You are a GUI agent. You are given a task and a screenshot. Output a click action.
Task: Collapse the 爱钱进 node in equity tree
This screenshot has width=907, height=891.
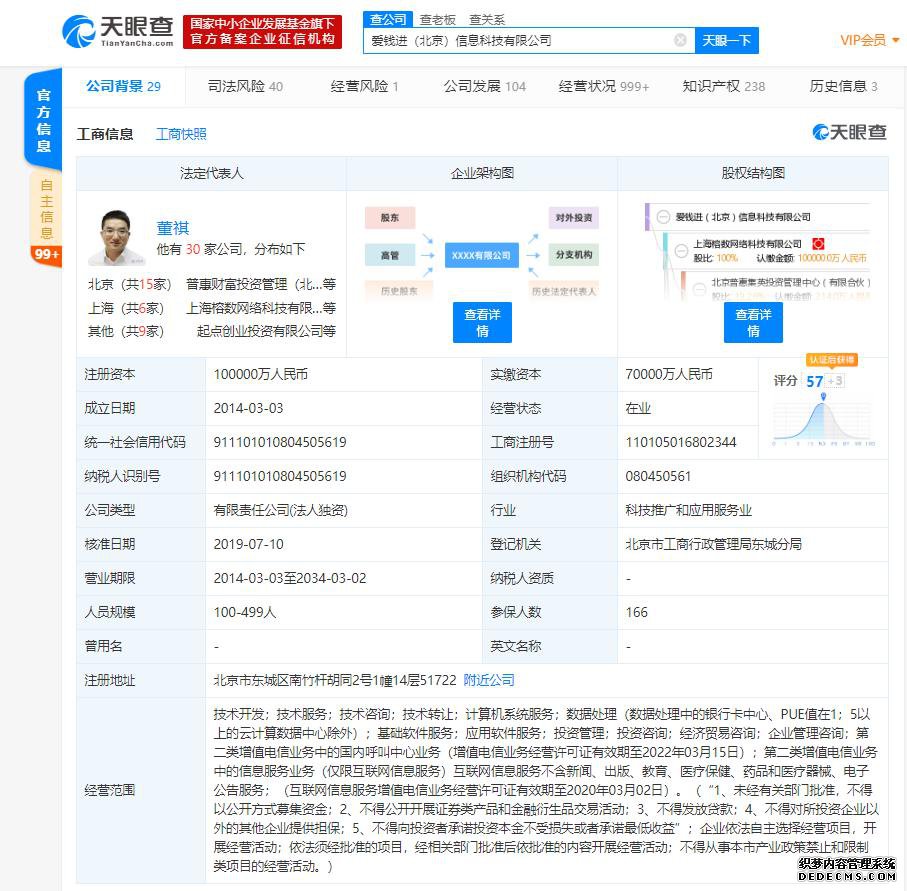tap(663, 217)
